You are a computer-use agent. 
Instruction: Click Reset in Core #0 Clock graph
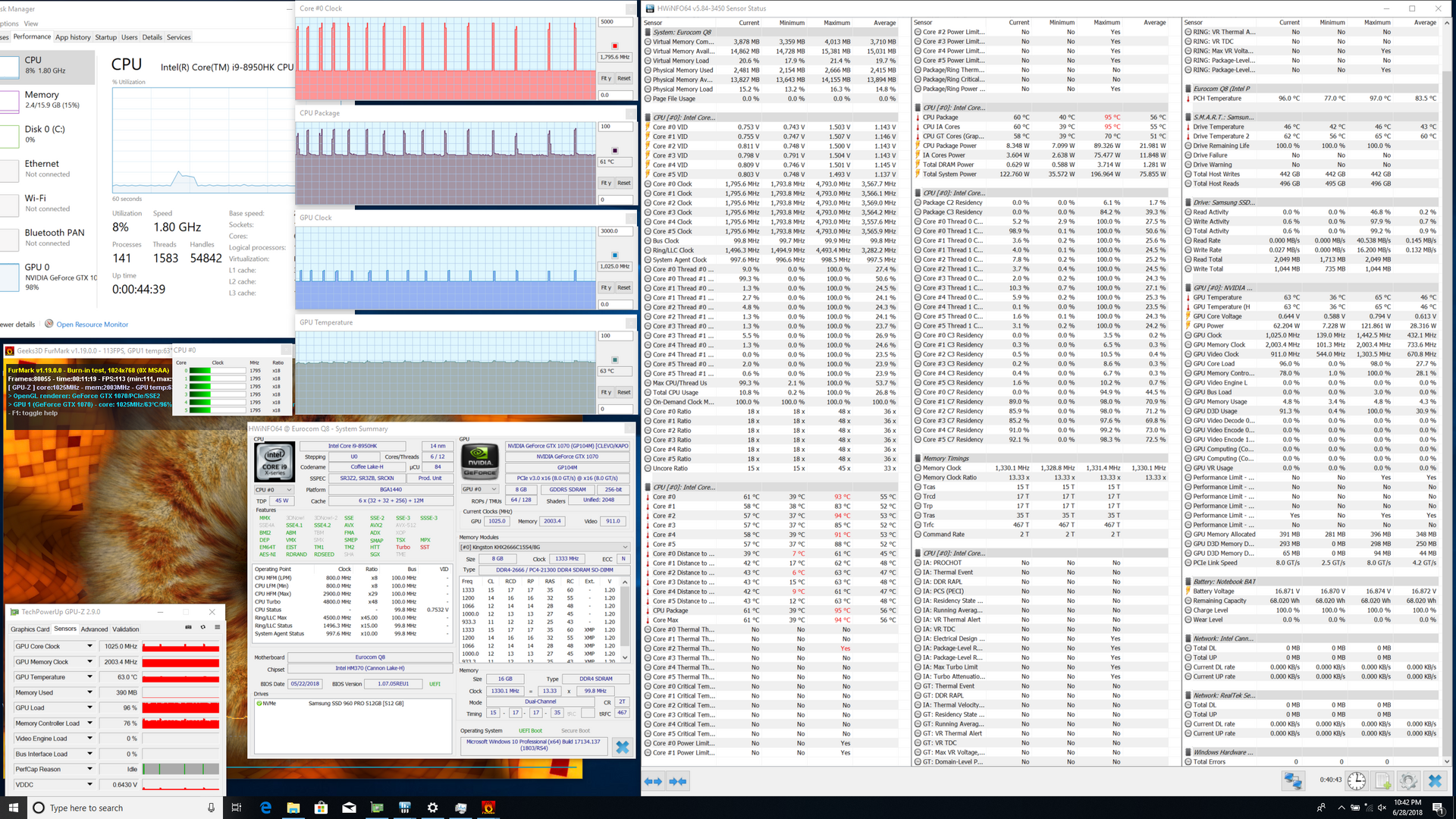(623, 78)
